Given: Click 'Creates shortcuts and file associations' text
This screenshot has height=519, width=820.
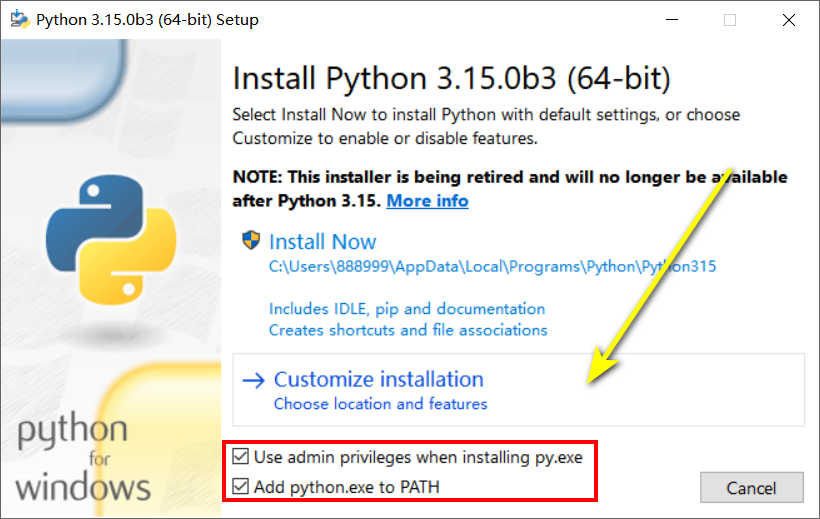Looking at the screenshot, I should coord(408,330).
